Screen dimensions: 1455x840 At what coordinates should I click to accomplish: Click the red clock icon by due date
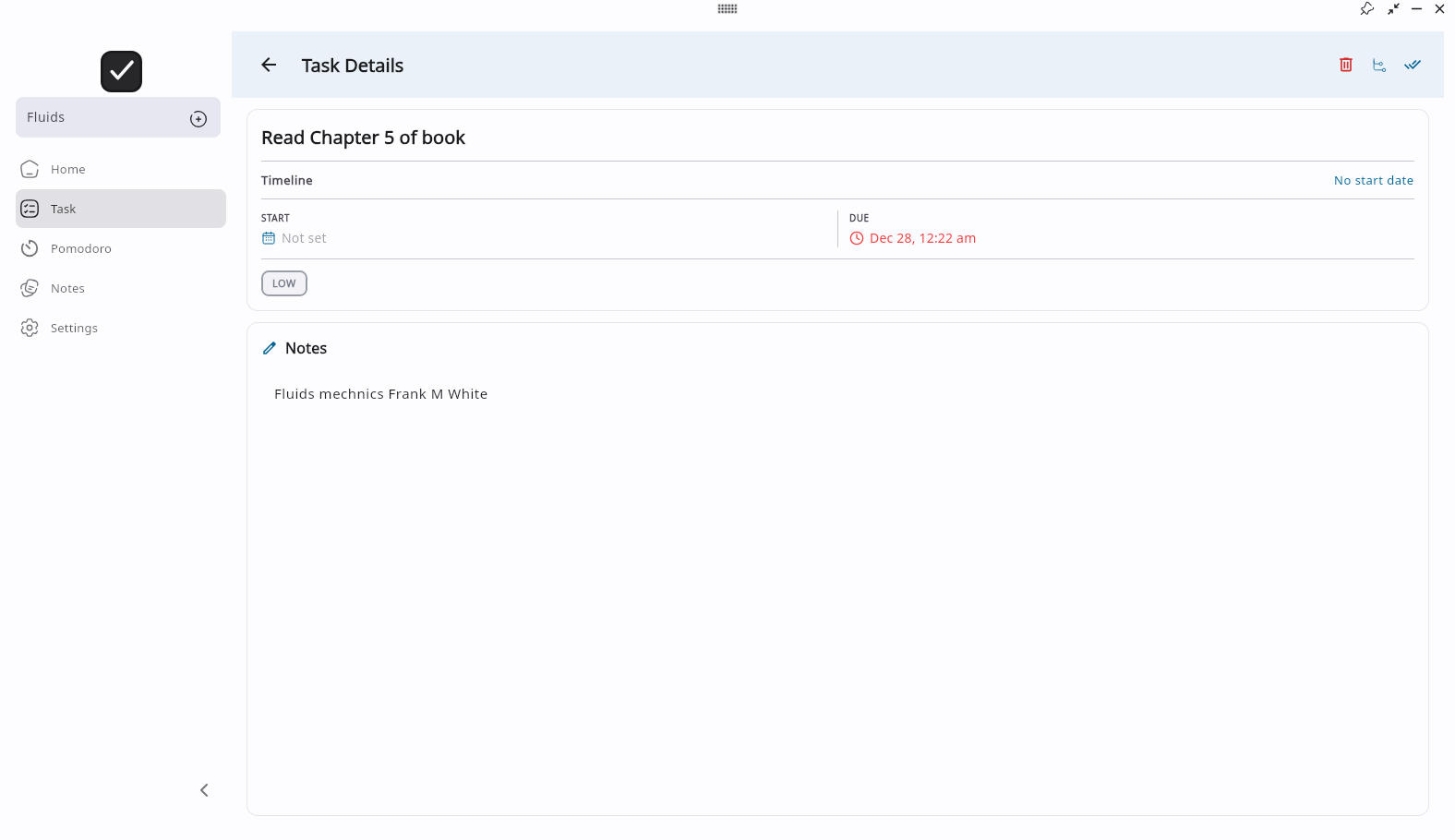pos(857,238)
